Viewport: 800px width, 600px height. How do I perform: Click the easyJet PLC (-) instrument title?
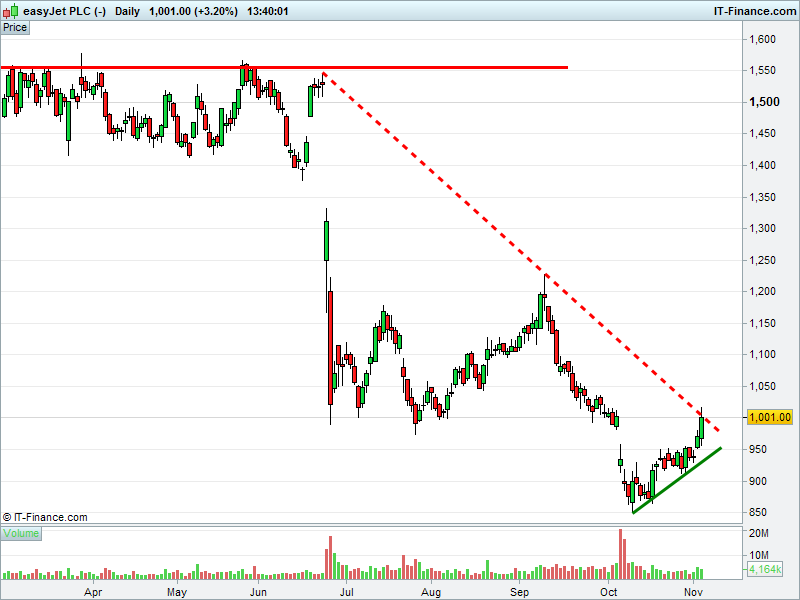click(64, 11)
